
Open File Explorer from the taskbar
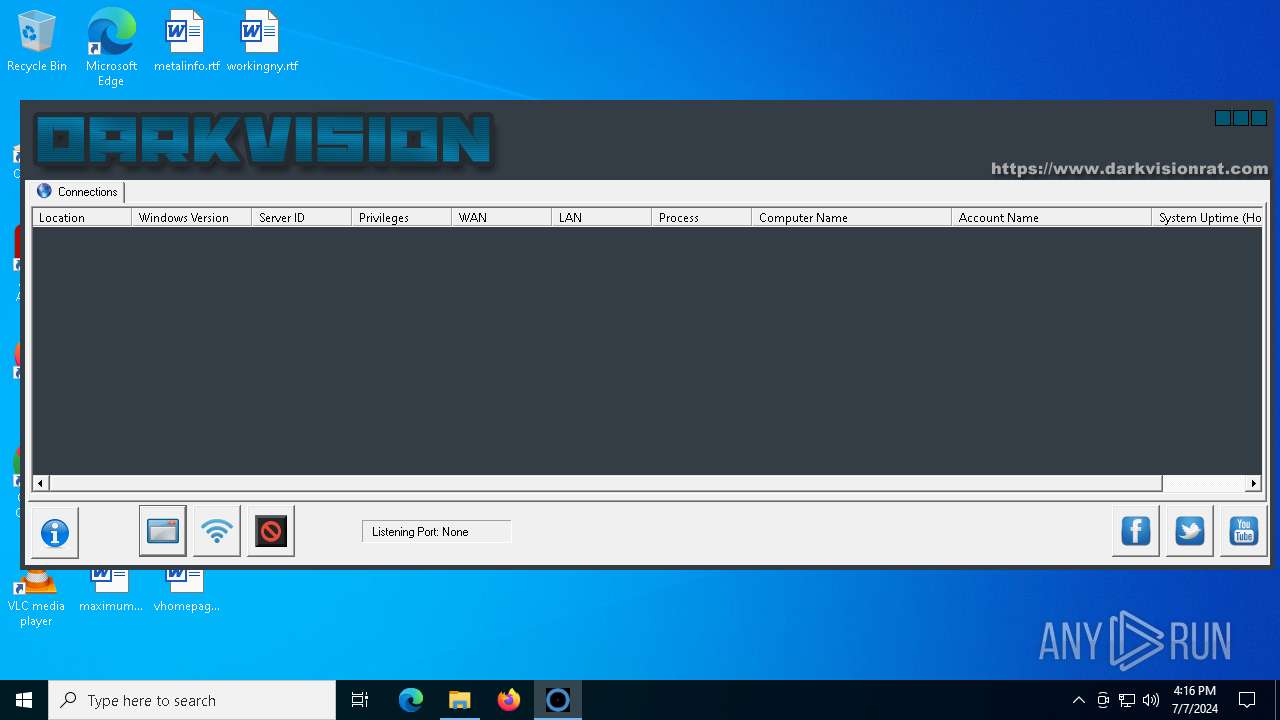pos(459,700)
